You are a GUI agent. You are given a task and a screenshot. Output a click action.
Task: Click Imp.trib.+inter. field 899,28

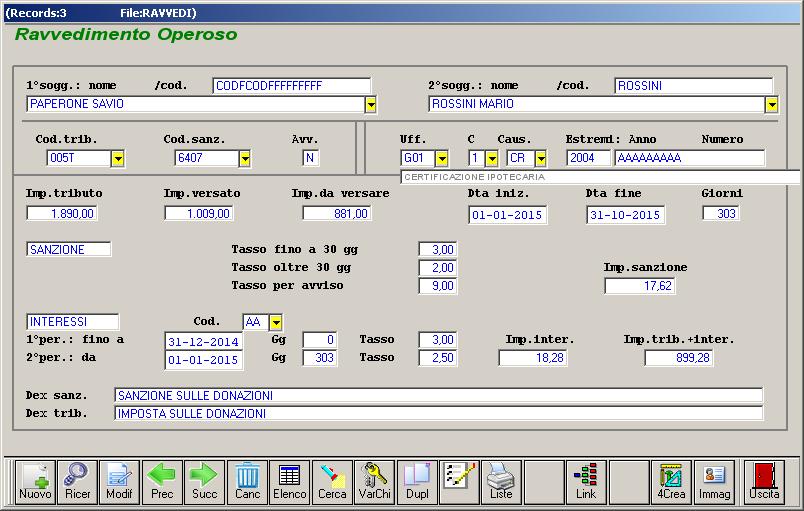click(x=678, y=357)
